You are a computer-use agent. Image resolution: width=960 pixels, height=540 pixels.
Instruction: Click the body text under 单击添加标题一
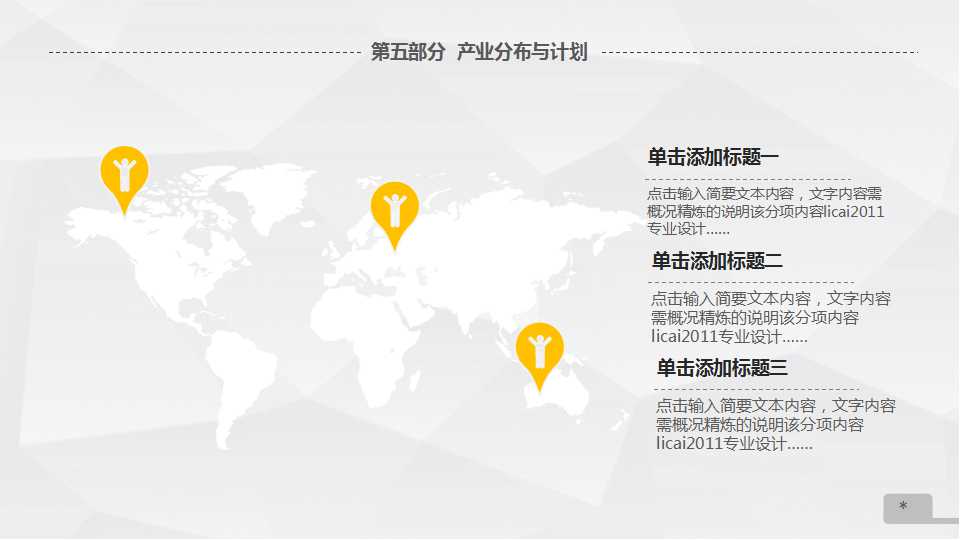(765, 211)
